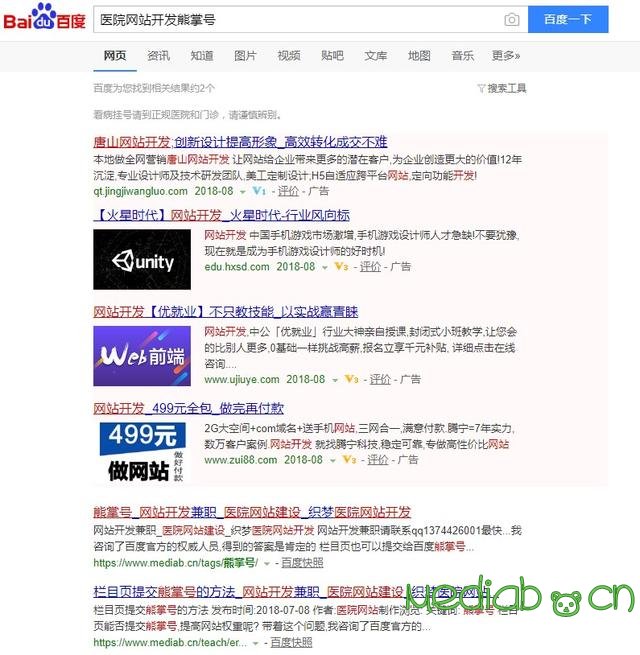Screen dimensions: 640x655
Task: Go to the 贴吧 tab
Action: click(332, 56)
